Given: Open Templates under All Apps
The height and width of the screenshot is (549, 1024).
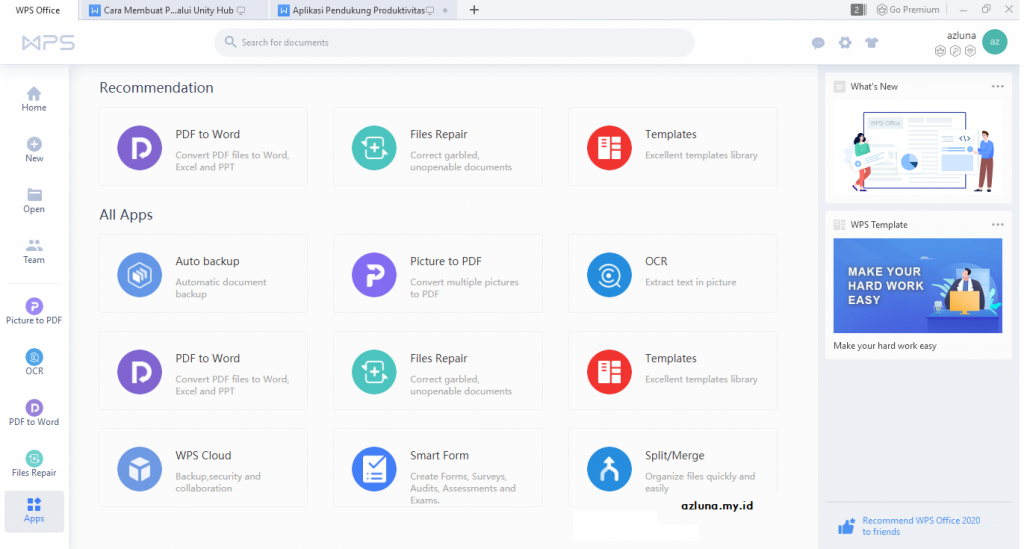Looking at the screenshot, I should pyautogui.click(x=673, y=371).
